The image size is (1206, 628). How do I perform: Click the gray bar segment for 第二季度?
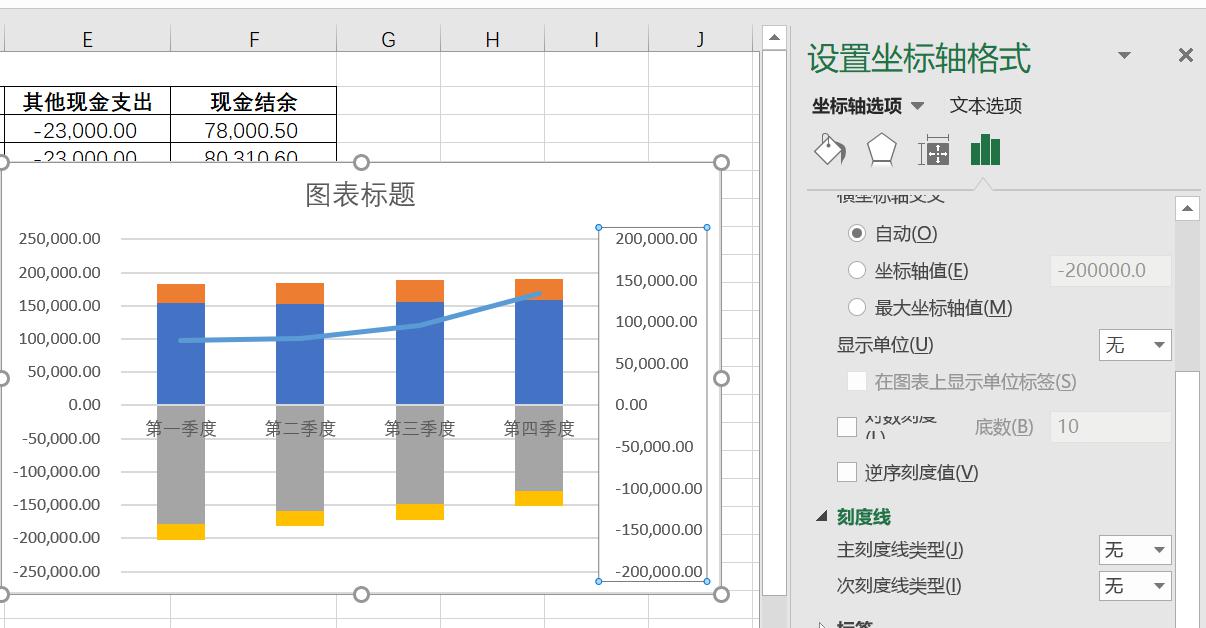pos(300,458)
